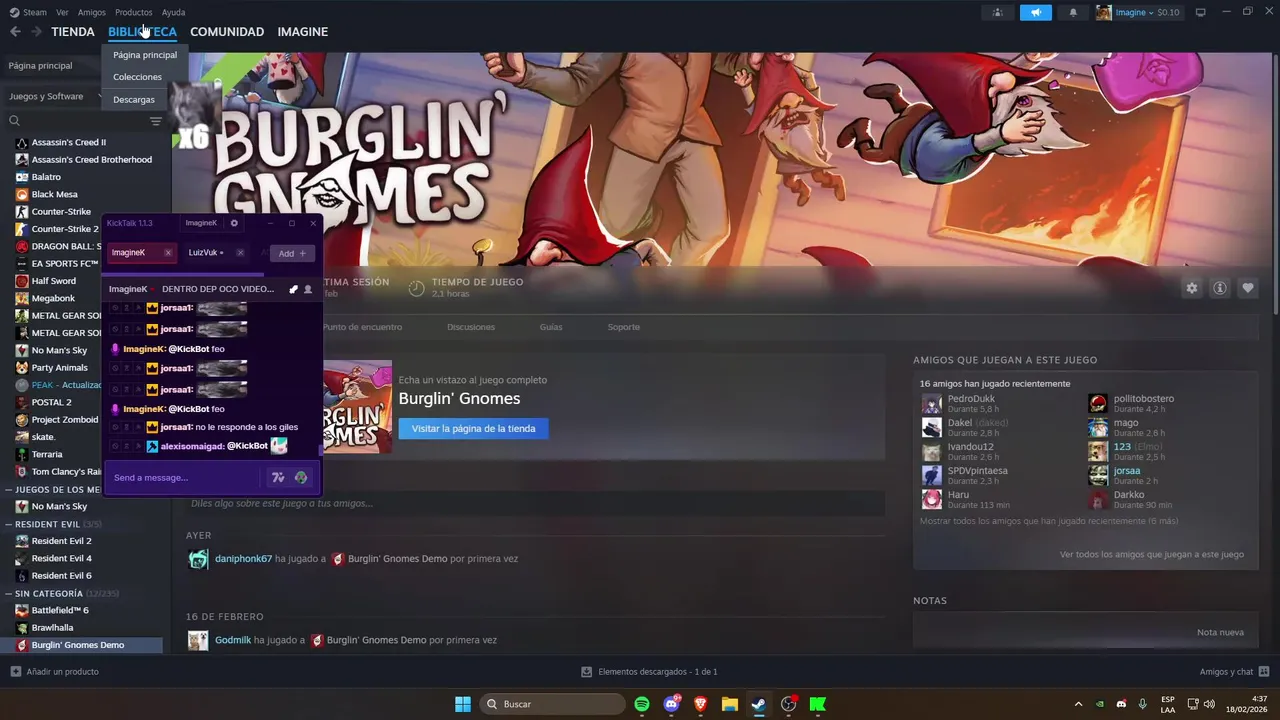1280x720 pixels.
Task: Show game info icon on Burglin' Gnomes page
Action: [1220, 288]
